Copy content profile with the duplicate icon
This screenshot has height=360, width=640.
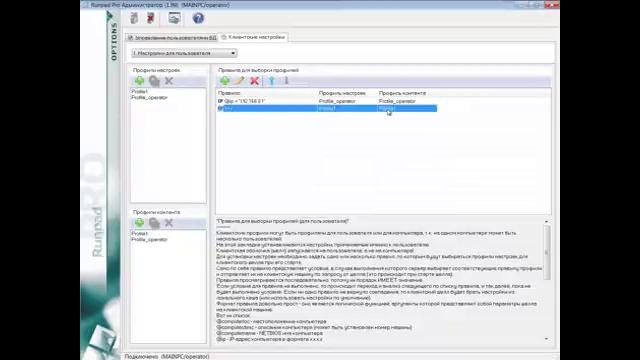pos(154,223)
